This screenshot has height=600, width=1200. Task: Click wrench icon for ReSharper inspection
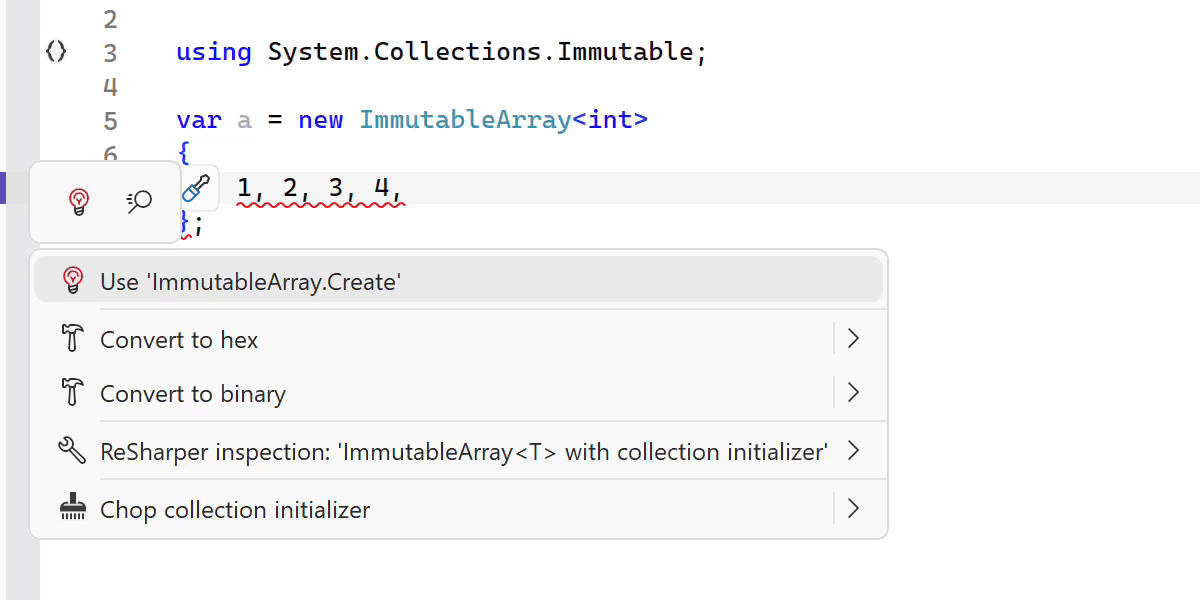(72, 452)
